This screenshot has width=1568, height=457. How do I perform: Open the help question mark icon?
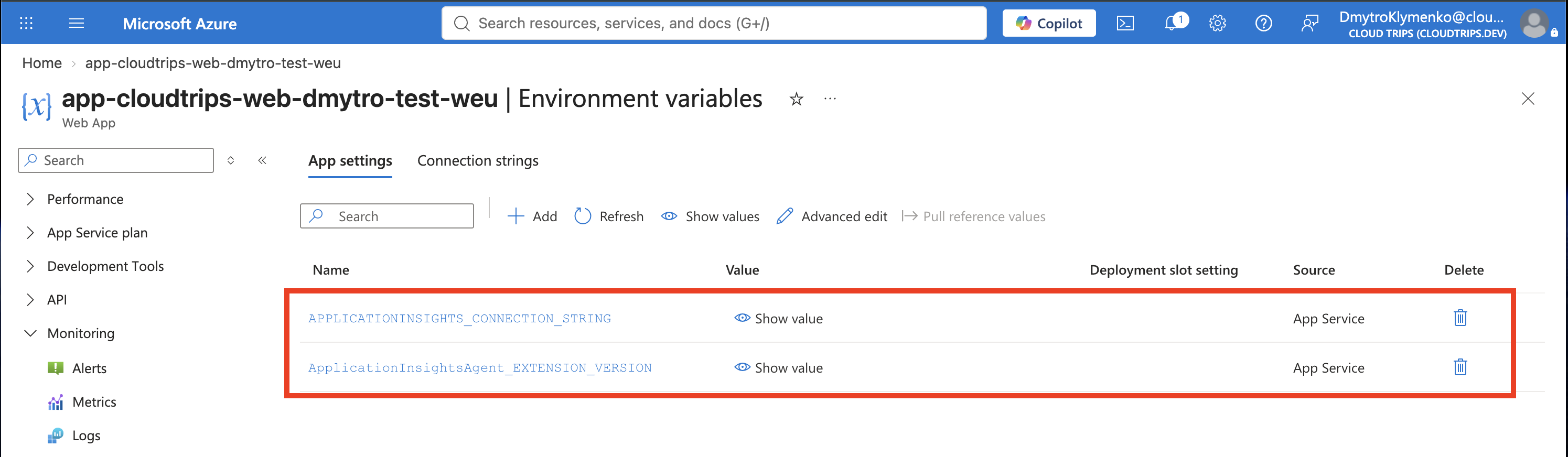[1264, 23]
